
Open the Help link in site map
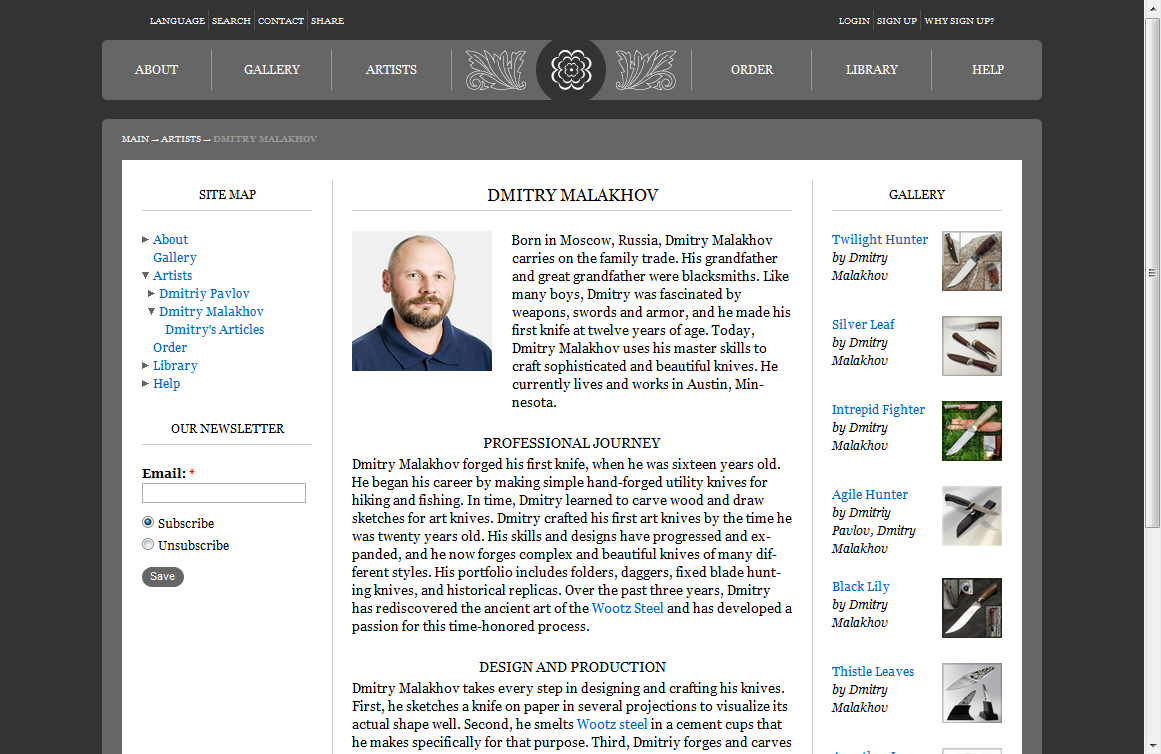(x=167, y=384)
